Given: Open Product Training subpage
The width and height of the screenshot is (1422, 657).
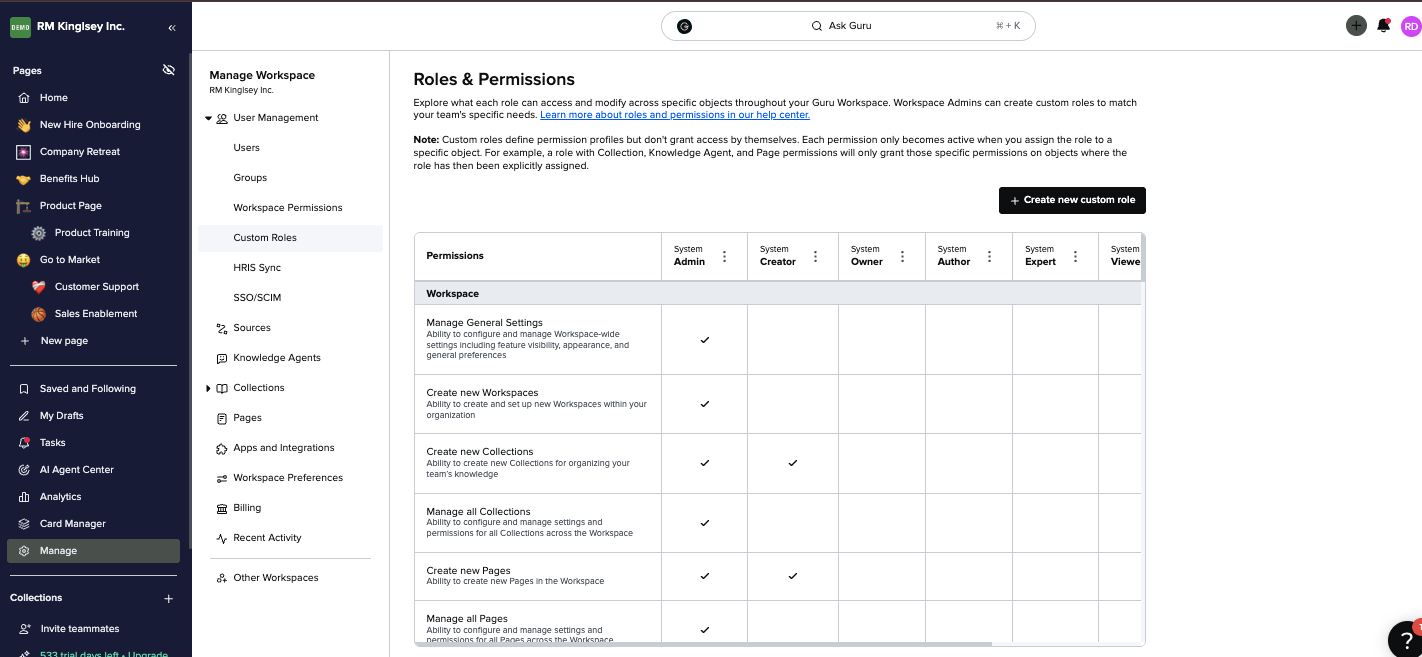Looking at the screenshot, I should click(94, 233).
